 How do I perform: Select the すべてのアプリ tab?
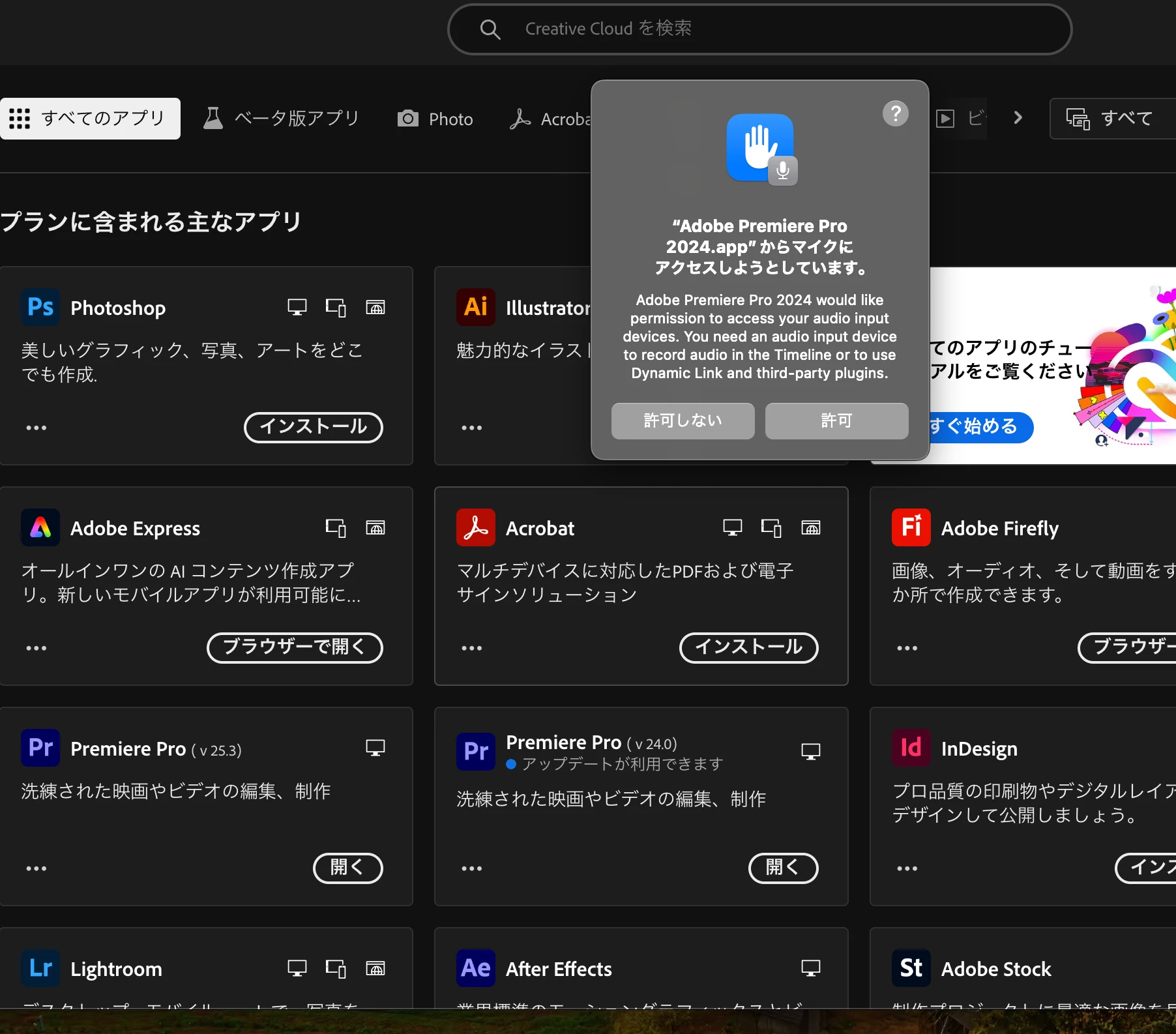pyautogui.click(x=89, y=119)
